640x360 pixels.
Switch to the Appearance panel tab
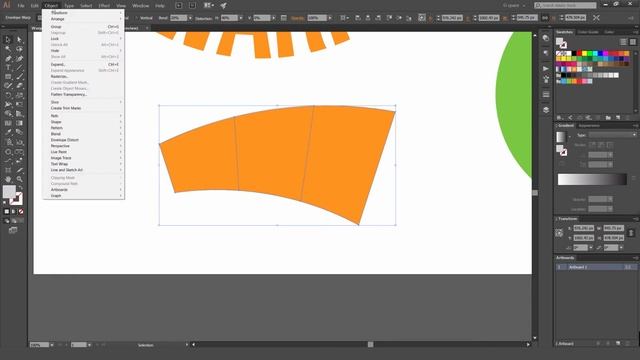(589, 126)
